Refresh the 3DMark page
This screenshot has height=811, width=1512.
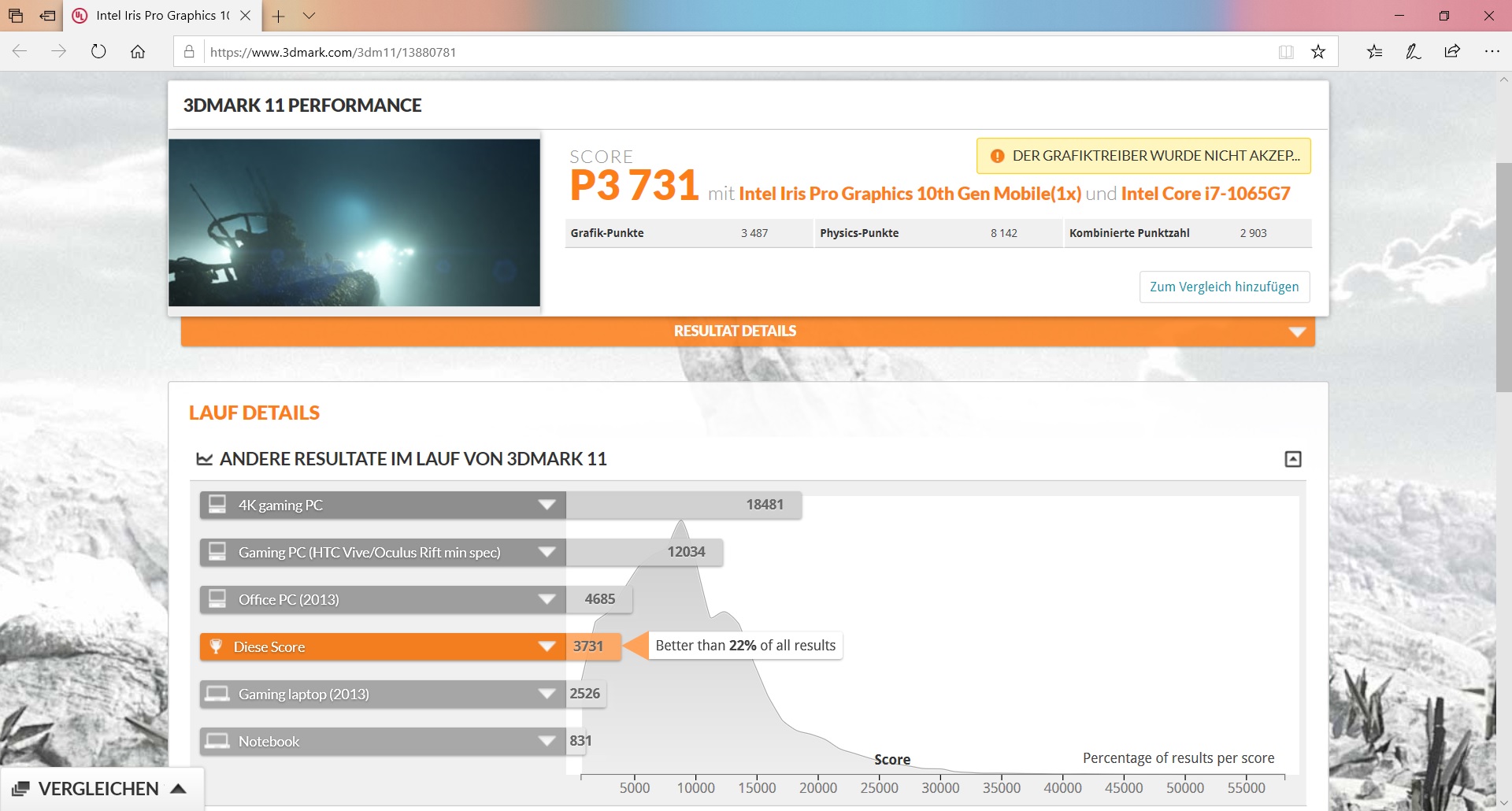98,52
